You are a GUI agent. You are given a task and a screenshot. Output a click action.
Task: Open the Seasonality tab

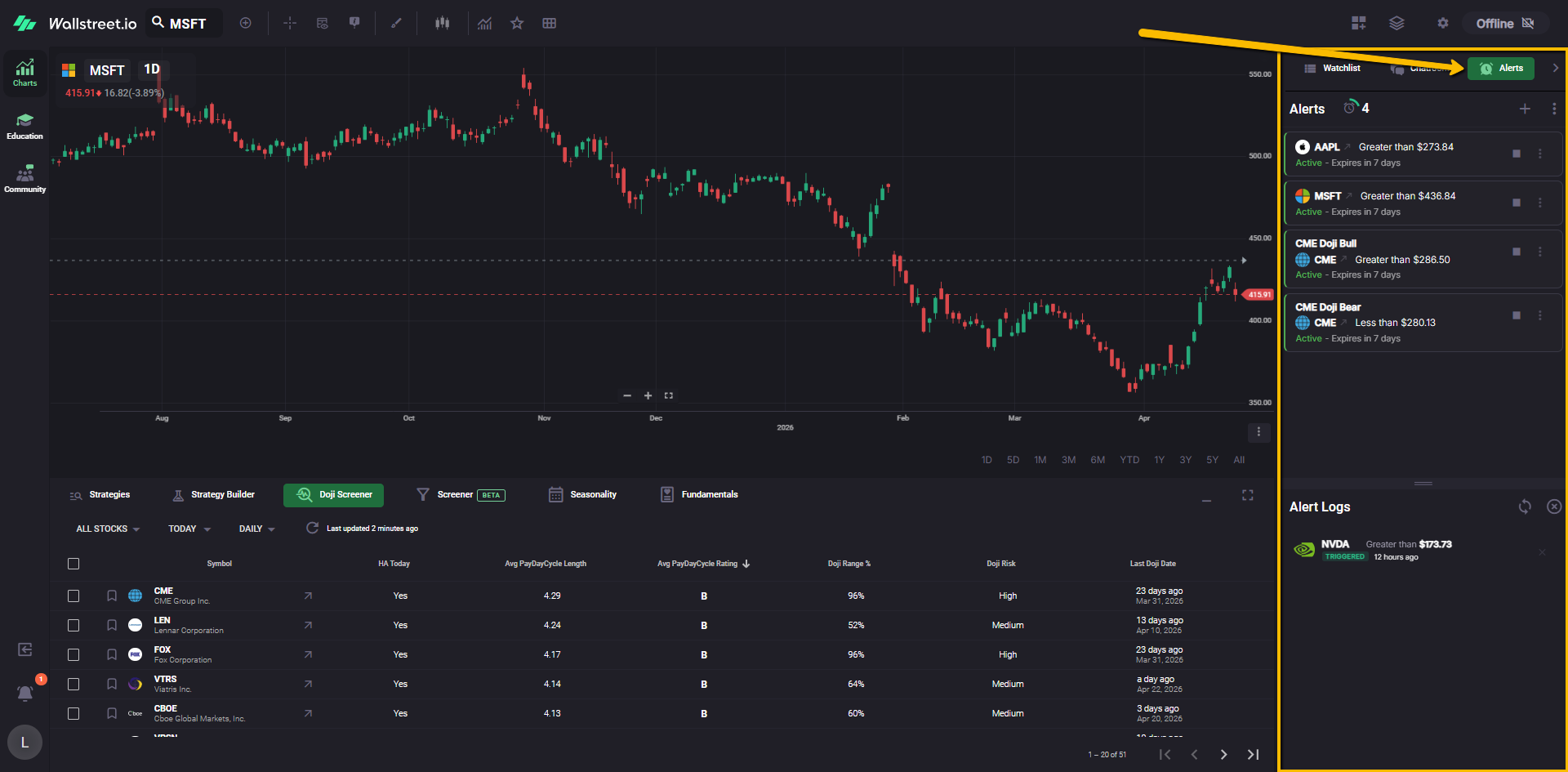583,494
